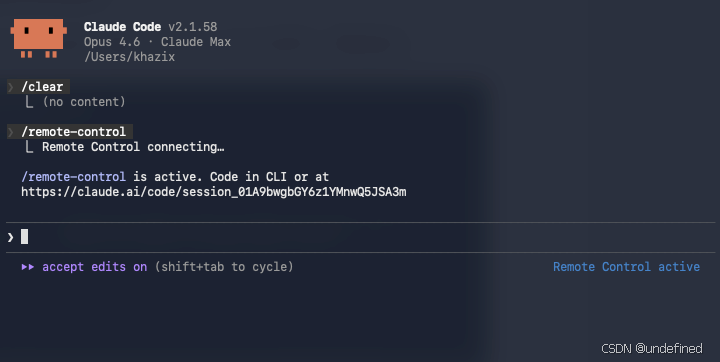Toggle the accept edits on mode indicator
The width and height of the screenshot is (720, 362).
click(95, 267)
